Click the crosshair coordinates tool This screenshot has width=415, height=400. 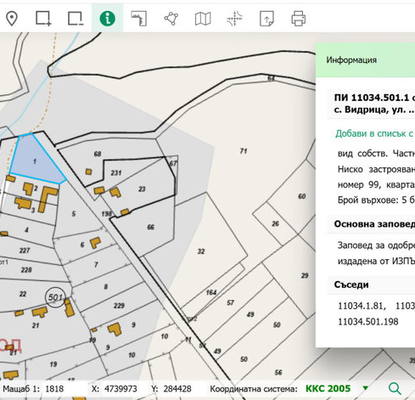pos(235,18)
